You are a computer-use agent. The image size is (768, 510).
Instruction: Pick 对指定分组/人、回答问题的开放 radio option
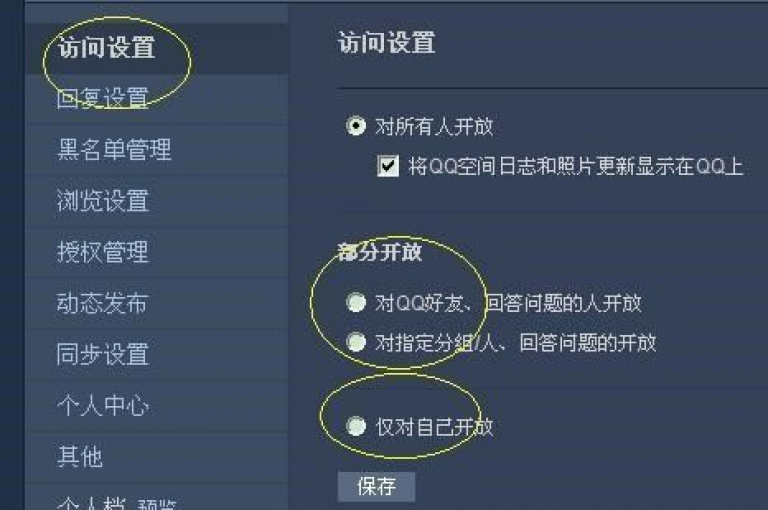[356, 342]
